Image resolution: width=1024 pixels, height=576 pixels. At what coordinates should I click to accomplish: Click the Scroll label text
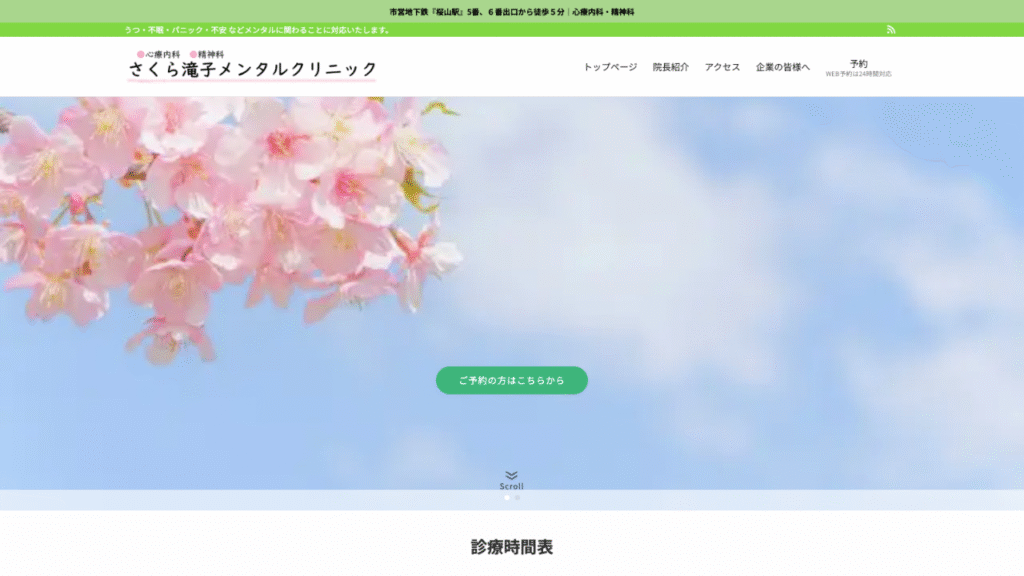coord(511,487)
